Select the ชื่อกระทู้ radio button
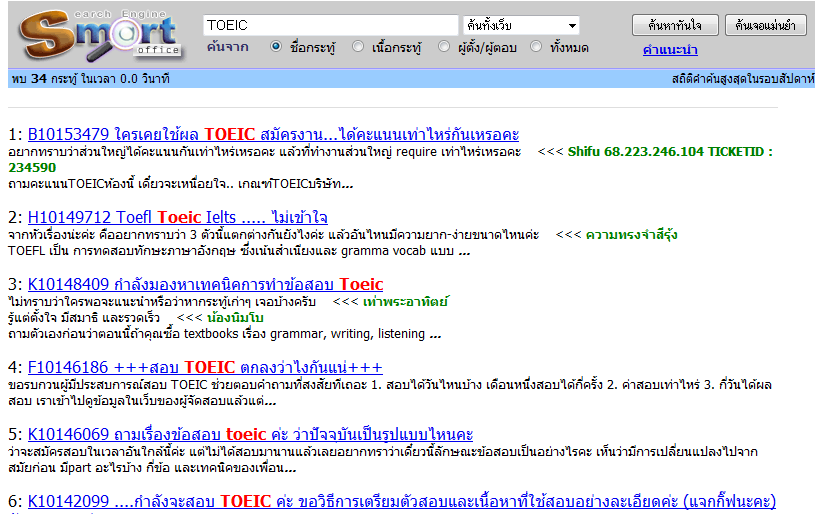Screen dimensions: 815x514 (x=276, y=47)
